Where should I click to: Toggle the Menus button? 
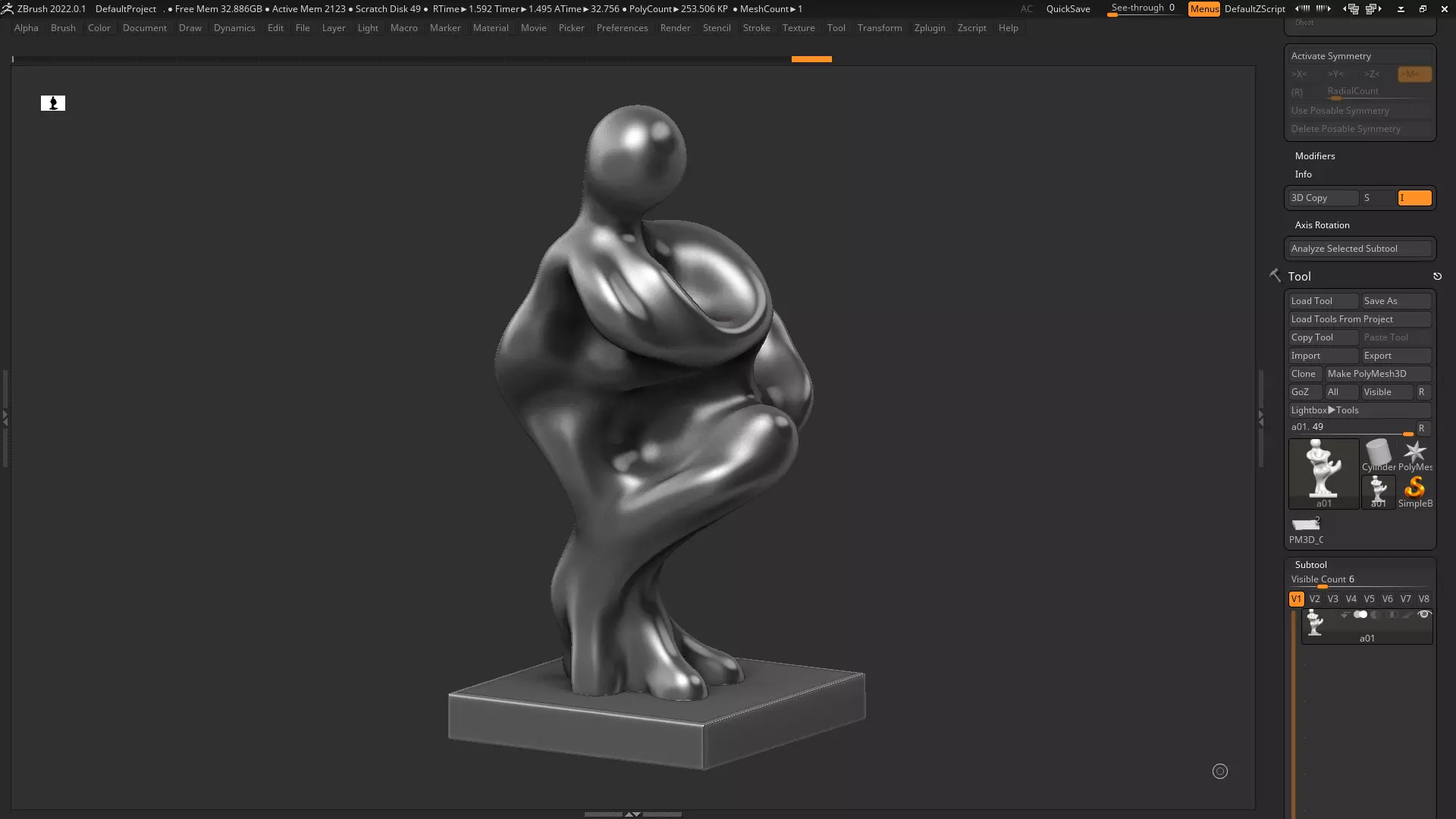[x=1203, y=9]
